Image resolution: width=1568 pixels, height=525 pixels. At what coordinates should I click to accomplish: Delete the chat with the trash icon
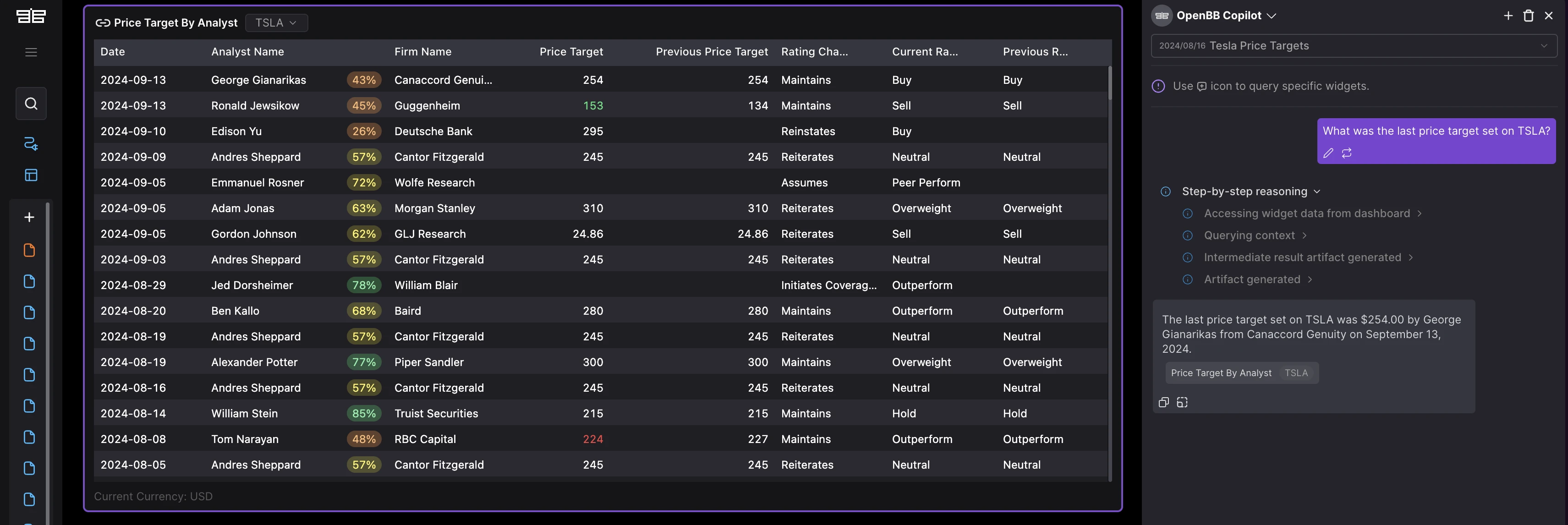(x=1529, y=16)
